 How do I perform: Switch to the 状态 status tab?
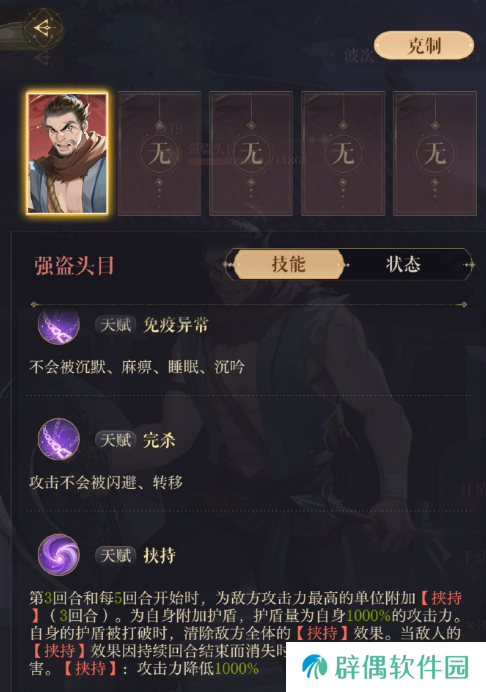click(403, 264)
